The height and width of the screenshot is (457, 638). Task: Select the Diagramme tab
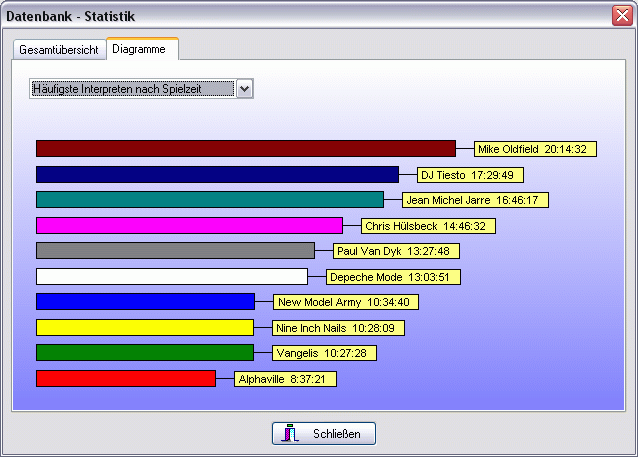[142, 49]
